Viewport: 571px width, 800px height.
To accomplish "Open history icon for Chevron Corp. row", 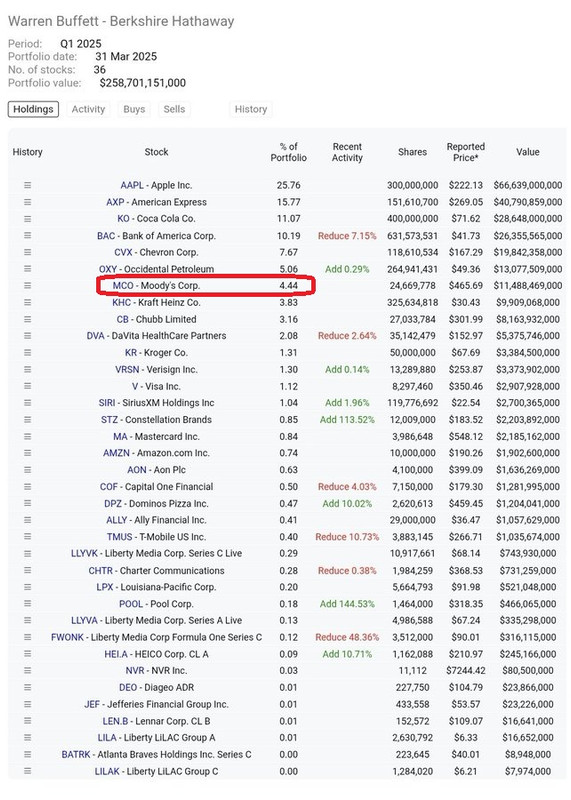I will (28, 252).
